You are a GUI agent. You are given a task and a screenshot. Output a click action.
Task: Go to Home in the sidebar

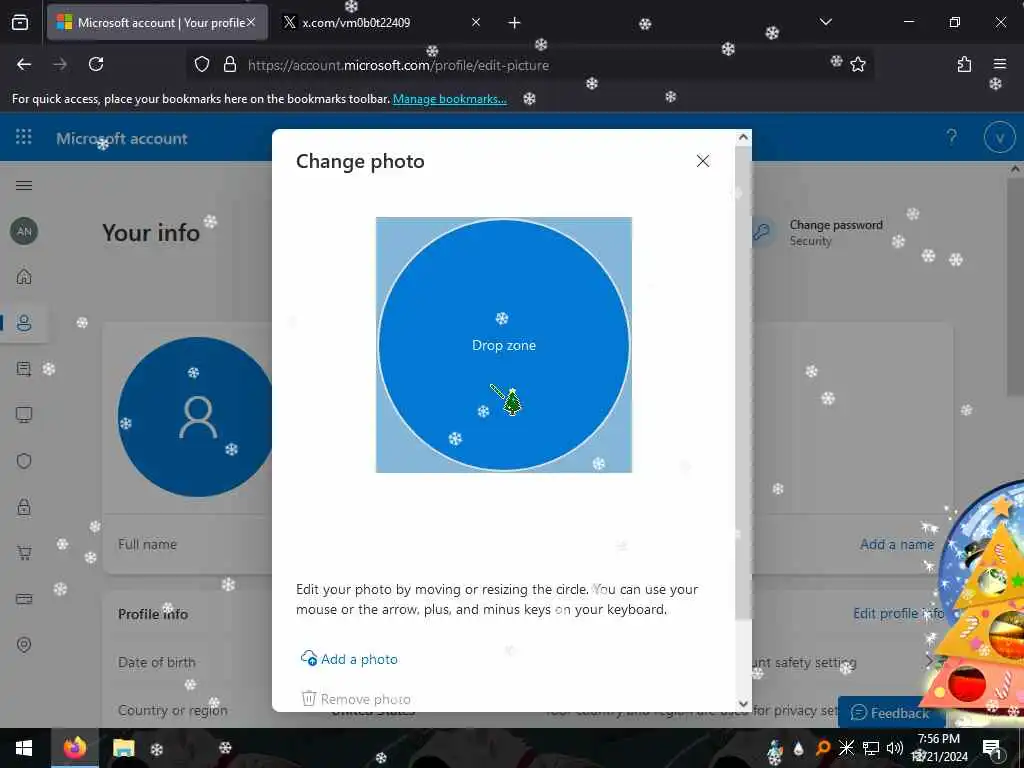pos(24,276)
